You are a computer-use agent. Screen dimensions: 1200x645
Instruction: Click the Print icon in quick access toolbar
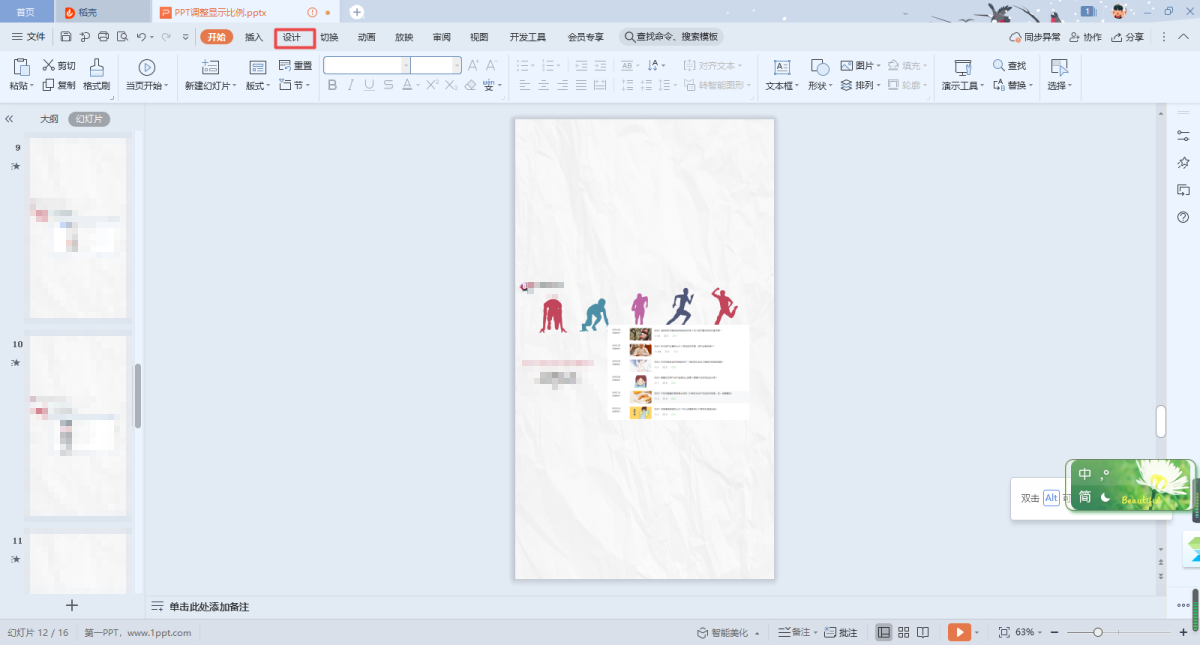[x=103, y=37]
